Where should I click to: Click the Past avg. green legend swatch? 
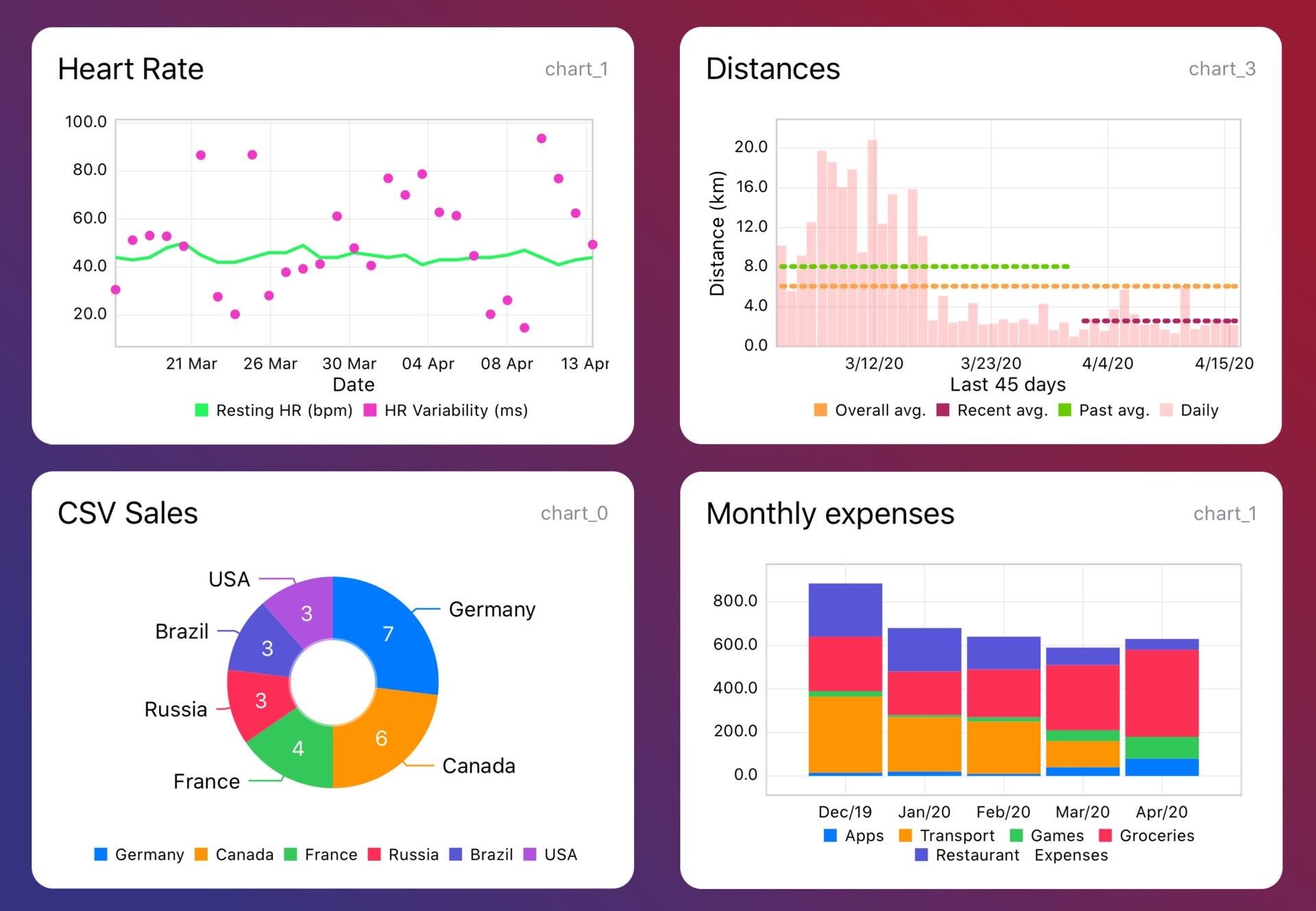pyautogui.click(x=1064, y=410)
